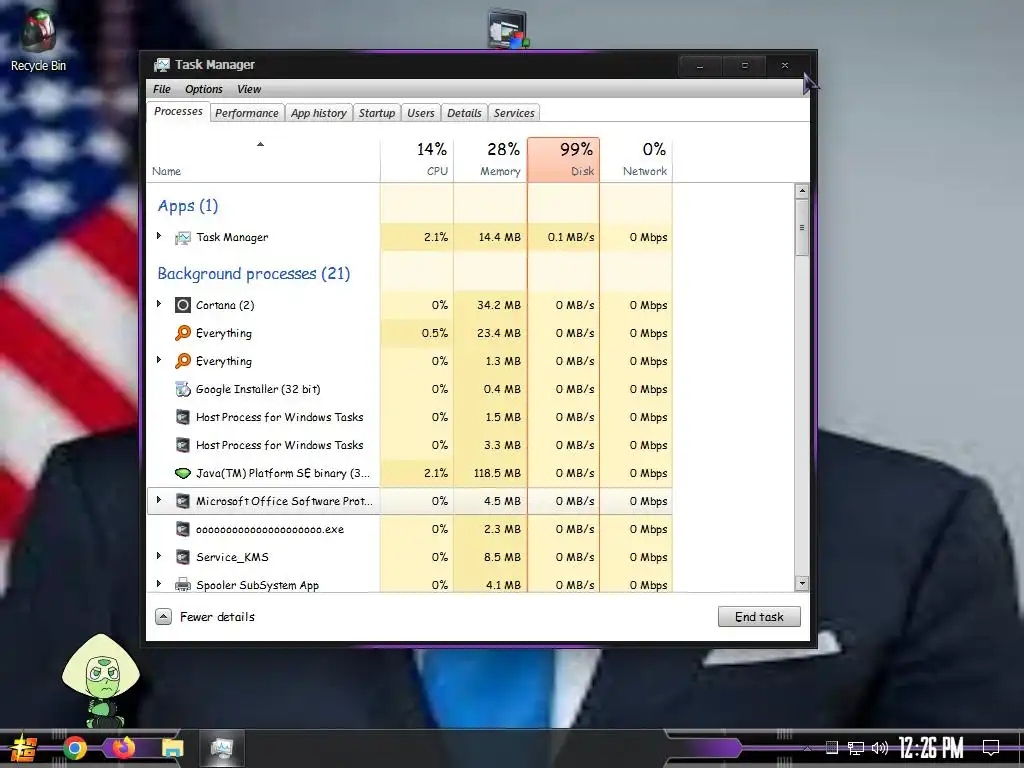This screenshot has height=768, width=1024.
Task: Switch to the Details tab
Action: pos(464,113)
